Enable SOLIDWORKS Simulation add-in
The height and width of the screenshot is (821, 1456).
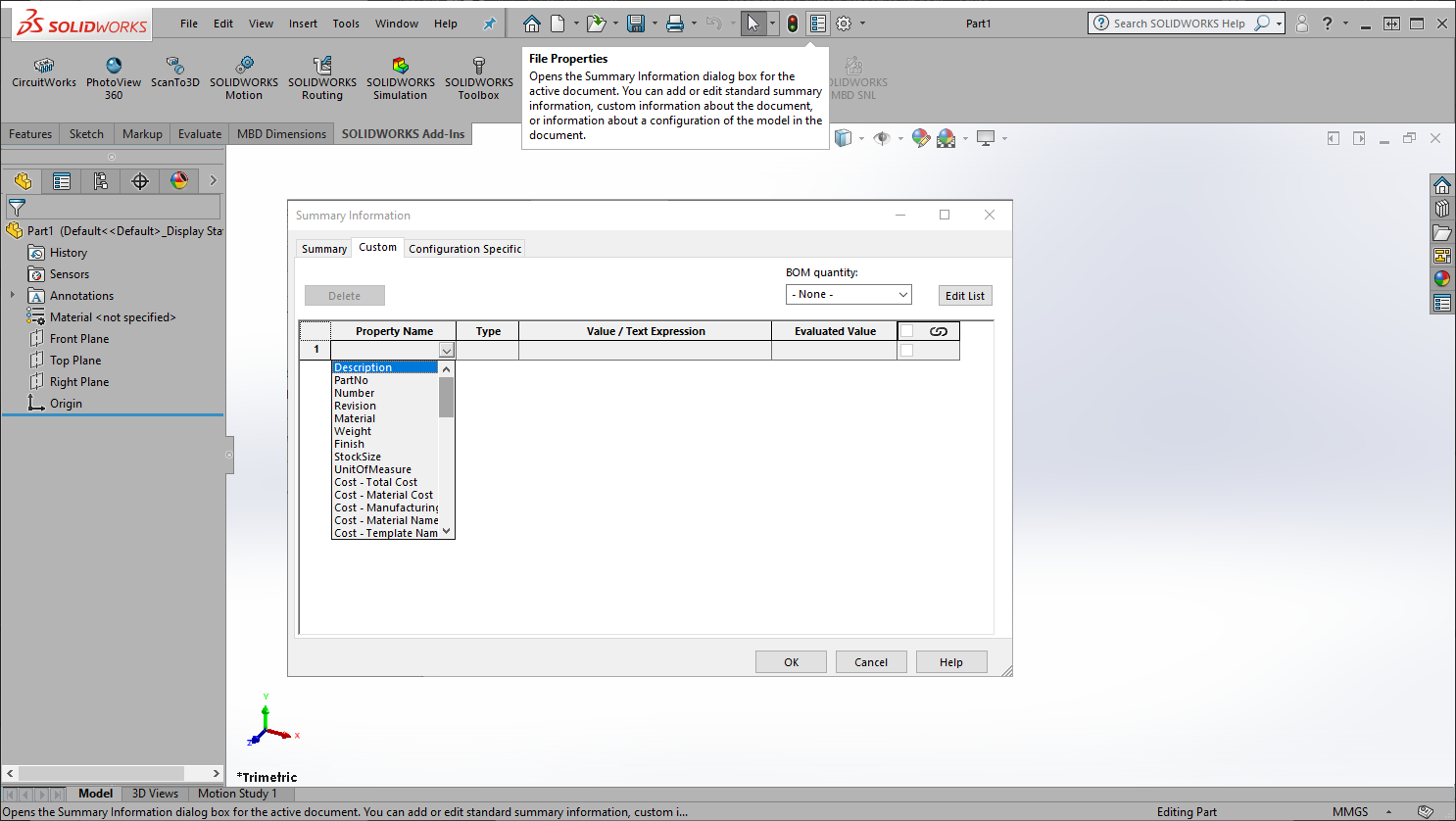(x=401, y=78)
